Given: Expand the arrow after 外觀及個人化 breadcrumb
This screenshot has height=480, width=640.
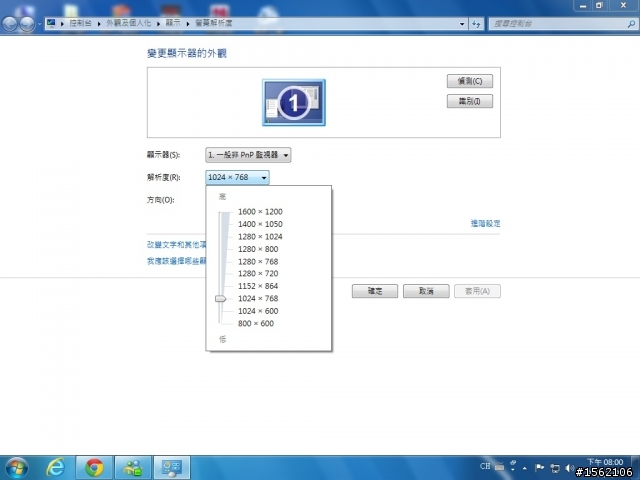Looking at the screenshot, I should (158, 24).
